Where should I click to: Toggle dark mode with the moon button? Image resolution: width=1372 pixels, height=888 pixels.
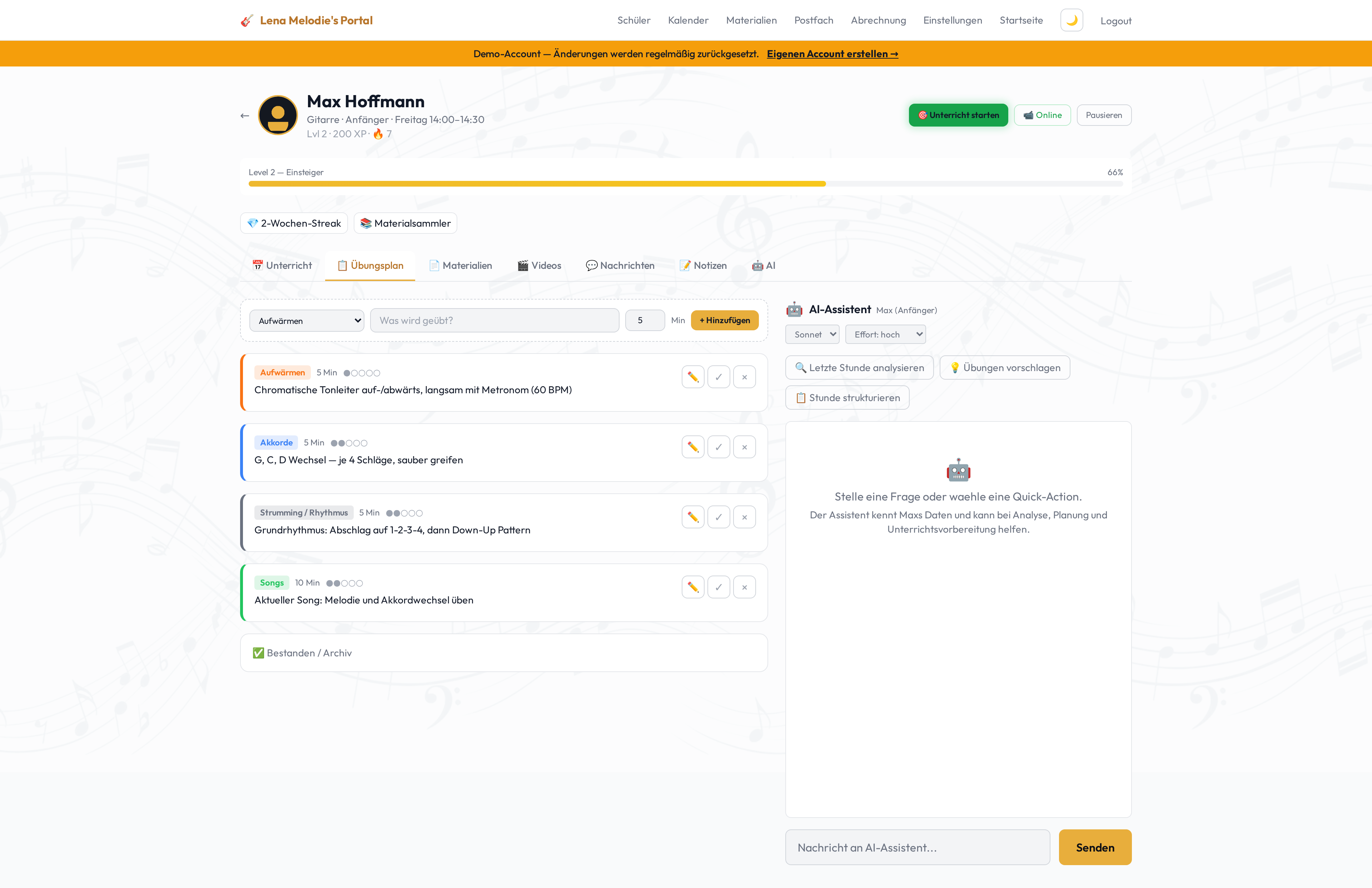(x=1071, y=20)
